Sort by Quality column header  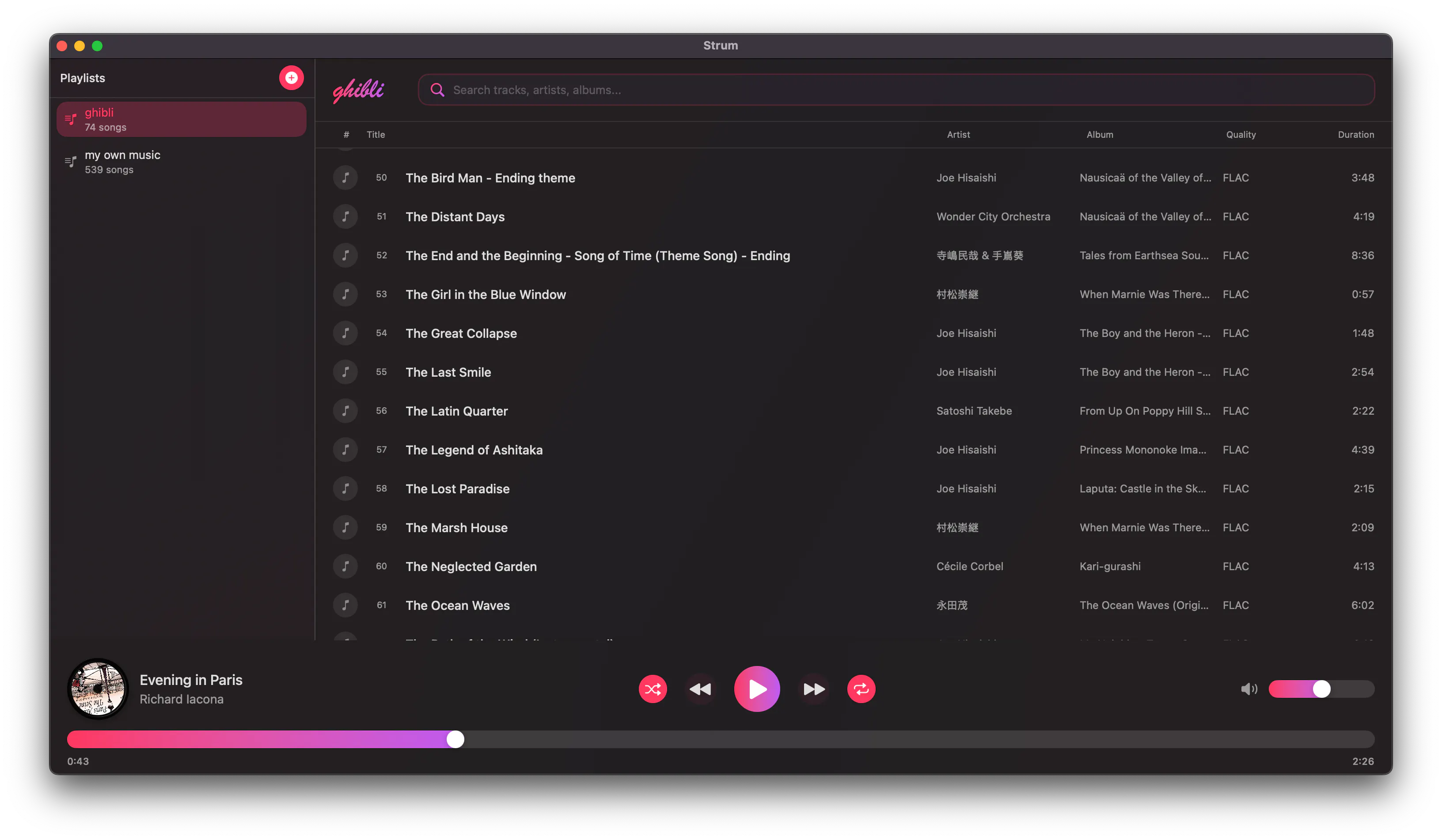[x=1241, y=134]
